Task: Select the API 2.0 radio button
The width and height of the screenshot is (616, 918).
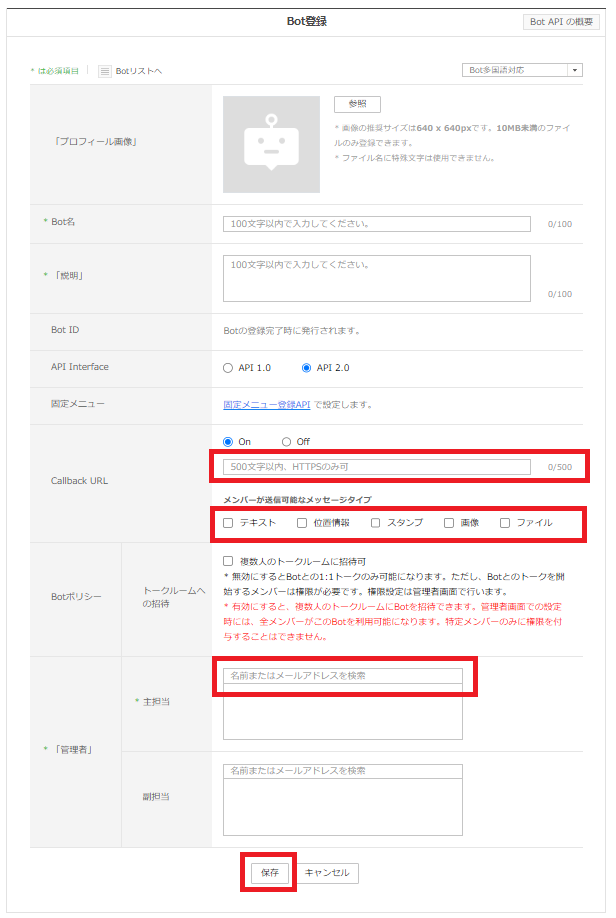Action: tap(307, 368)
